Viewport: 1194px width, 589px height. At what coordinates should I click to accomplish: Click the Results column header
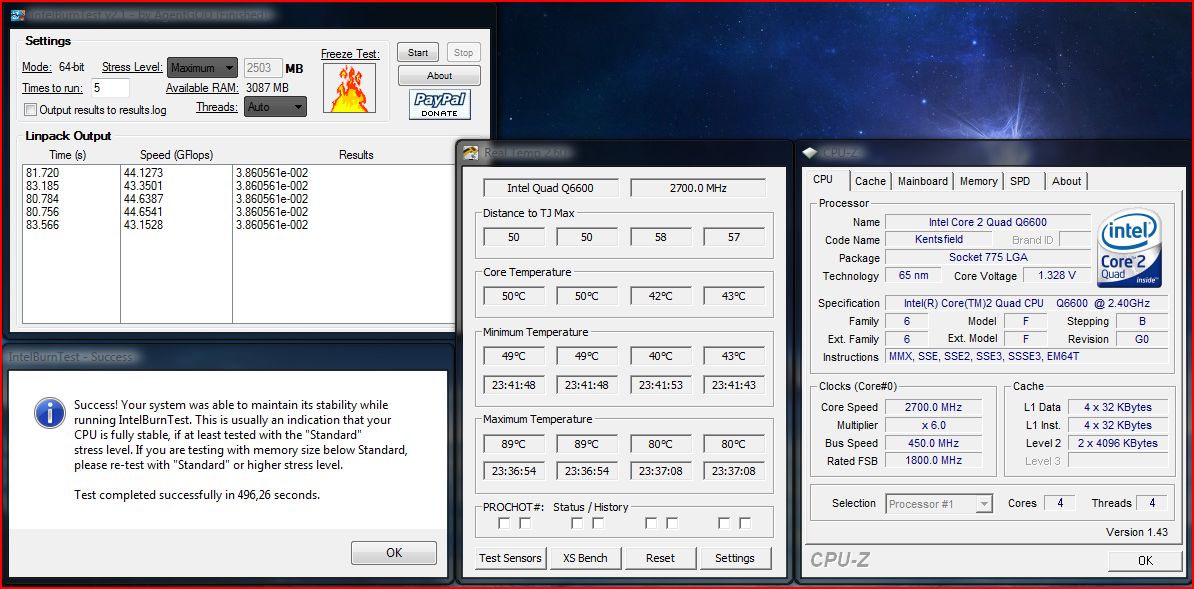click(356, 155)
